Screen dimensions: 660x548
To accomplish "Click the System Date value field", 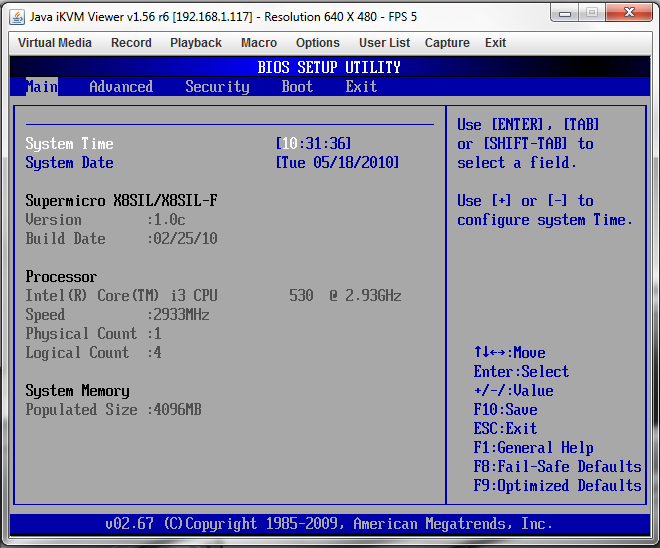I will 338,163.
